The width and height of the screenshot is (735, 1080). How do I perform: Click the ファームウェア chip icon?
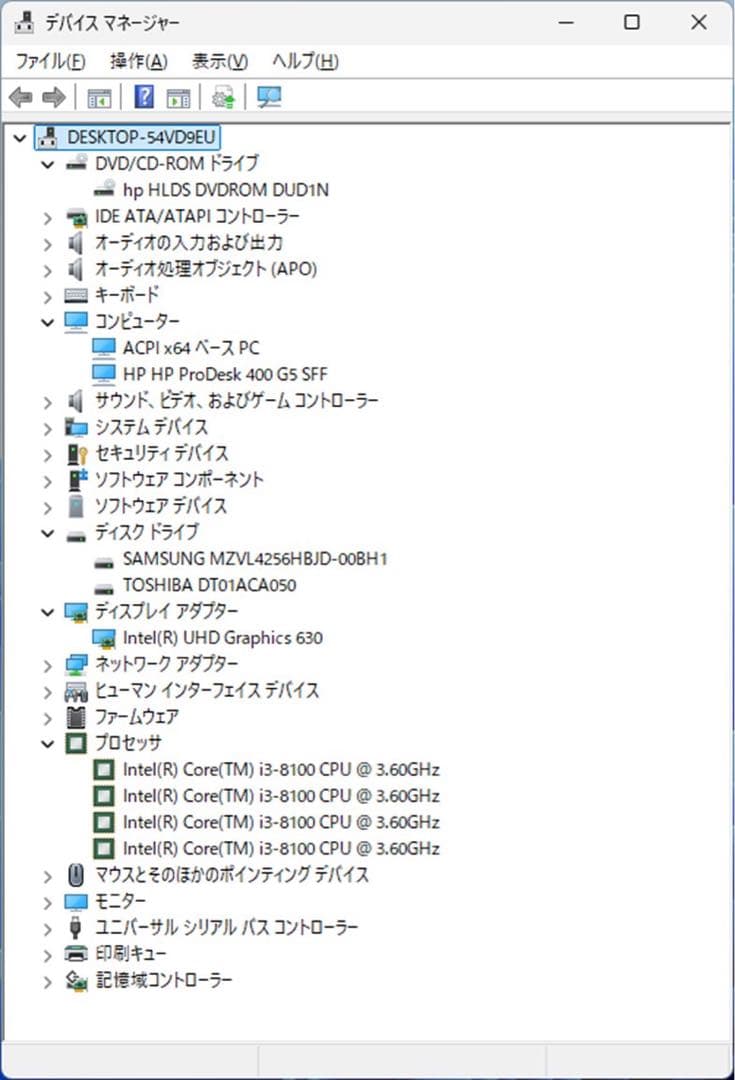point(76,717)
